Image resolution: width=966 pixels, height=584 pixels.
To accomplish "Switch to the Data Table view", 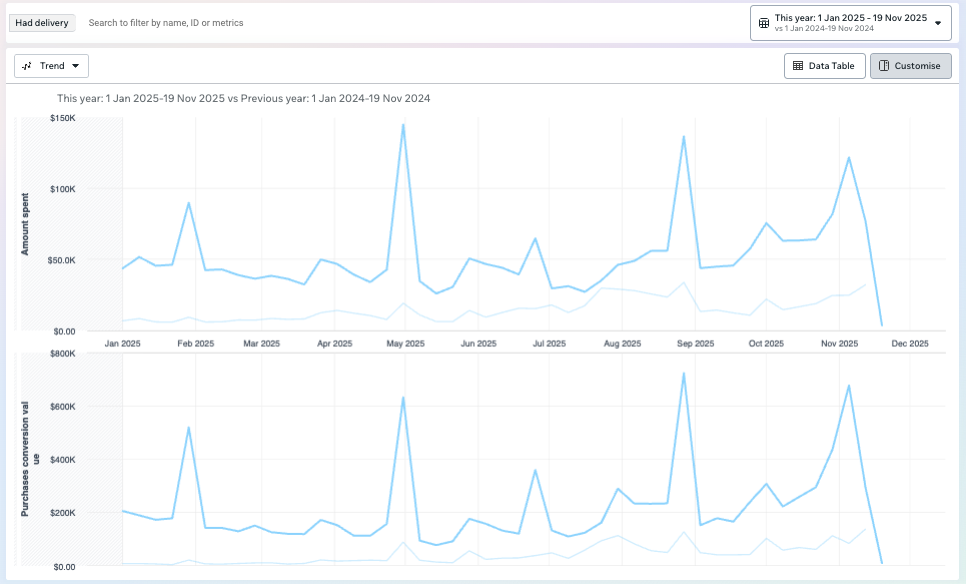I will [x=824, y=66].
